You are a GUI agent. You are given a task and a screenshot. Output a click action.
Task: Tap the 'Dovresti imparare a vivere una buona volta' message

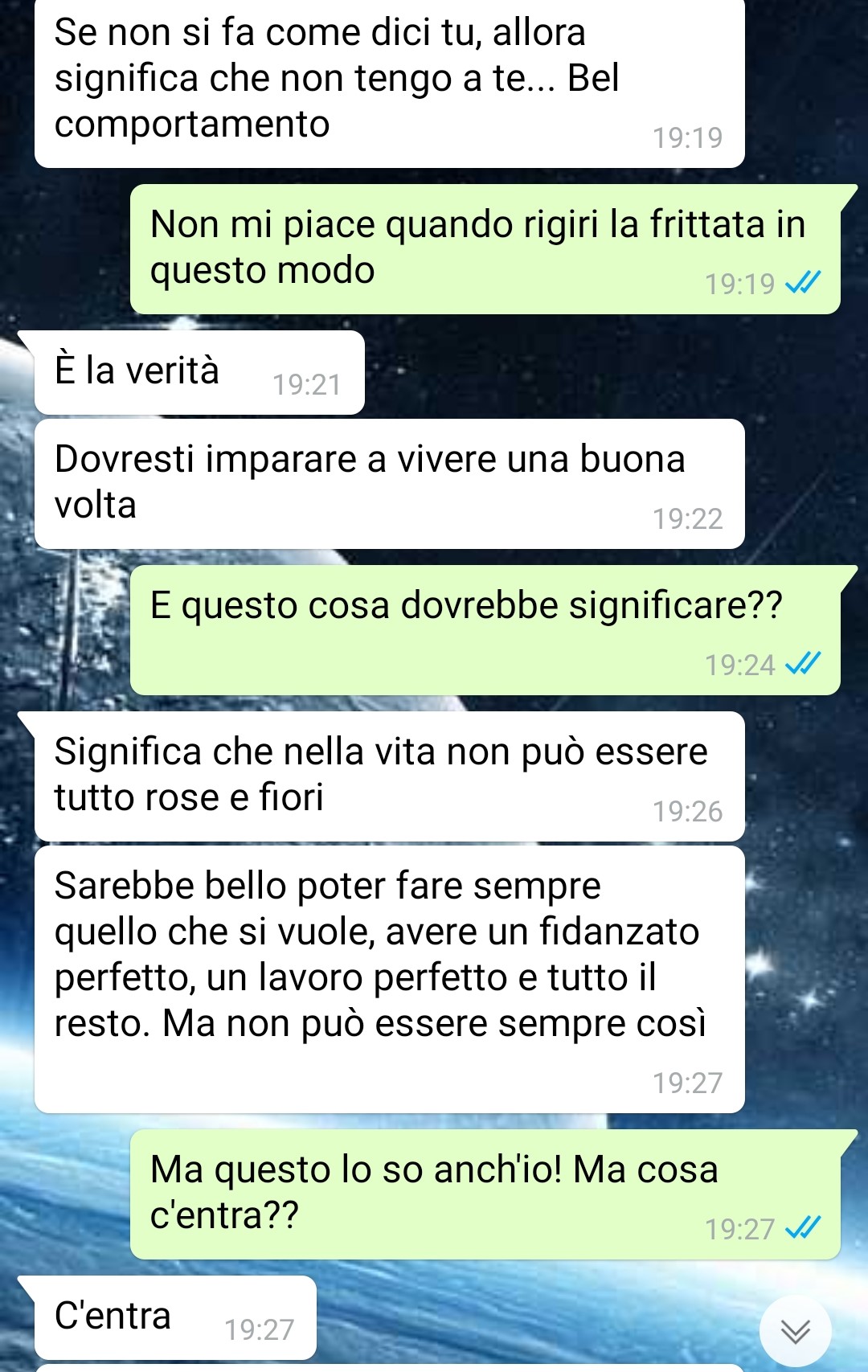click(x=390, y=484)
